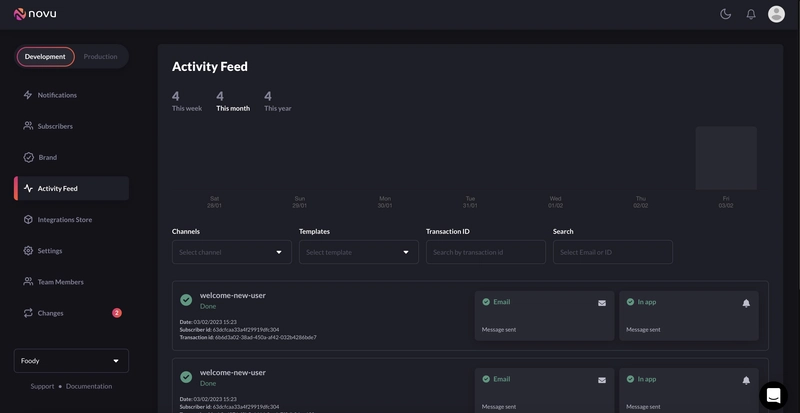Select the Development environment
The image size is (800, 413).
click(45, 57)
